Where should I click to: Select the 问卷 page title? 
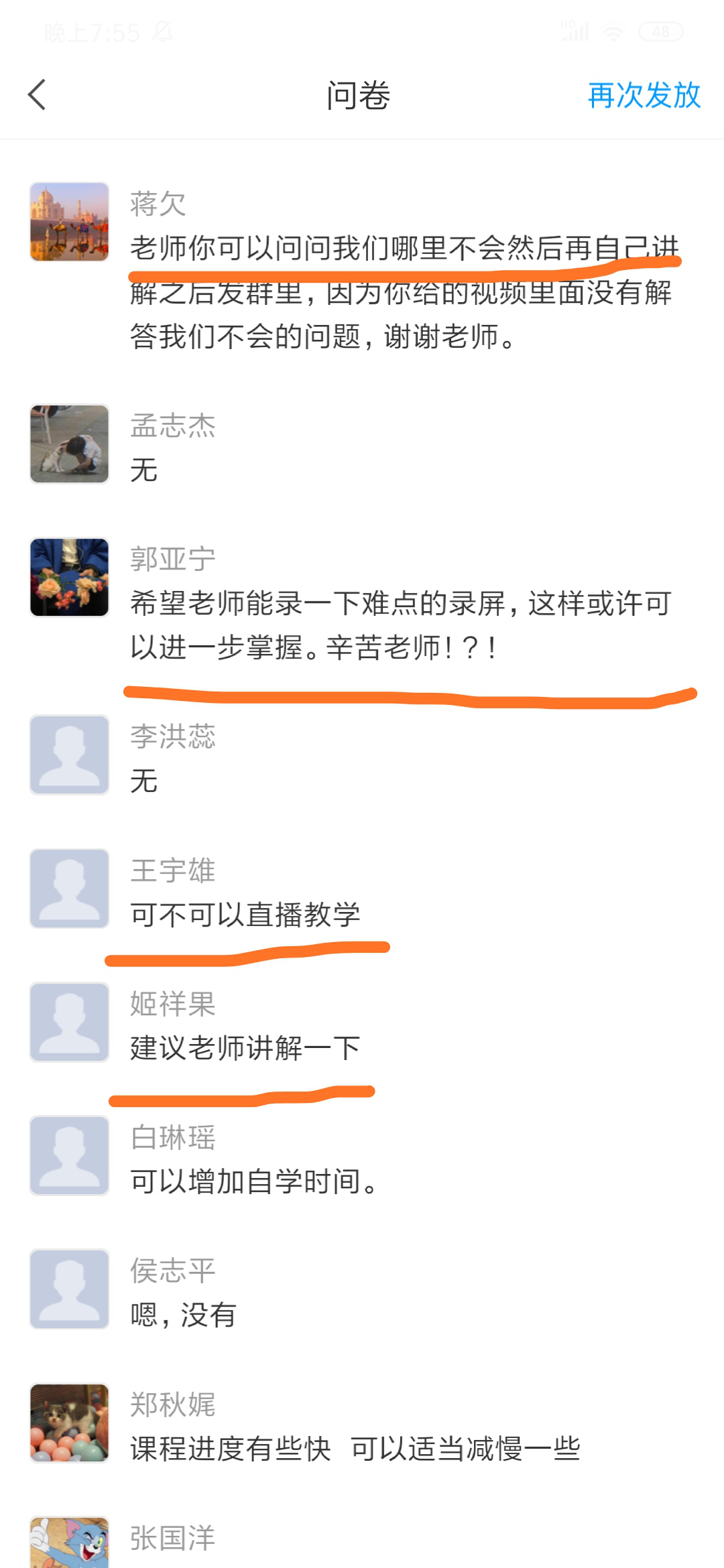tap(359, 95)
